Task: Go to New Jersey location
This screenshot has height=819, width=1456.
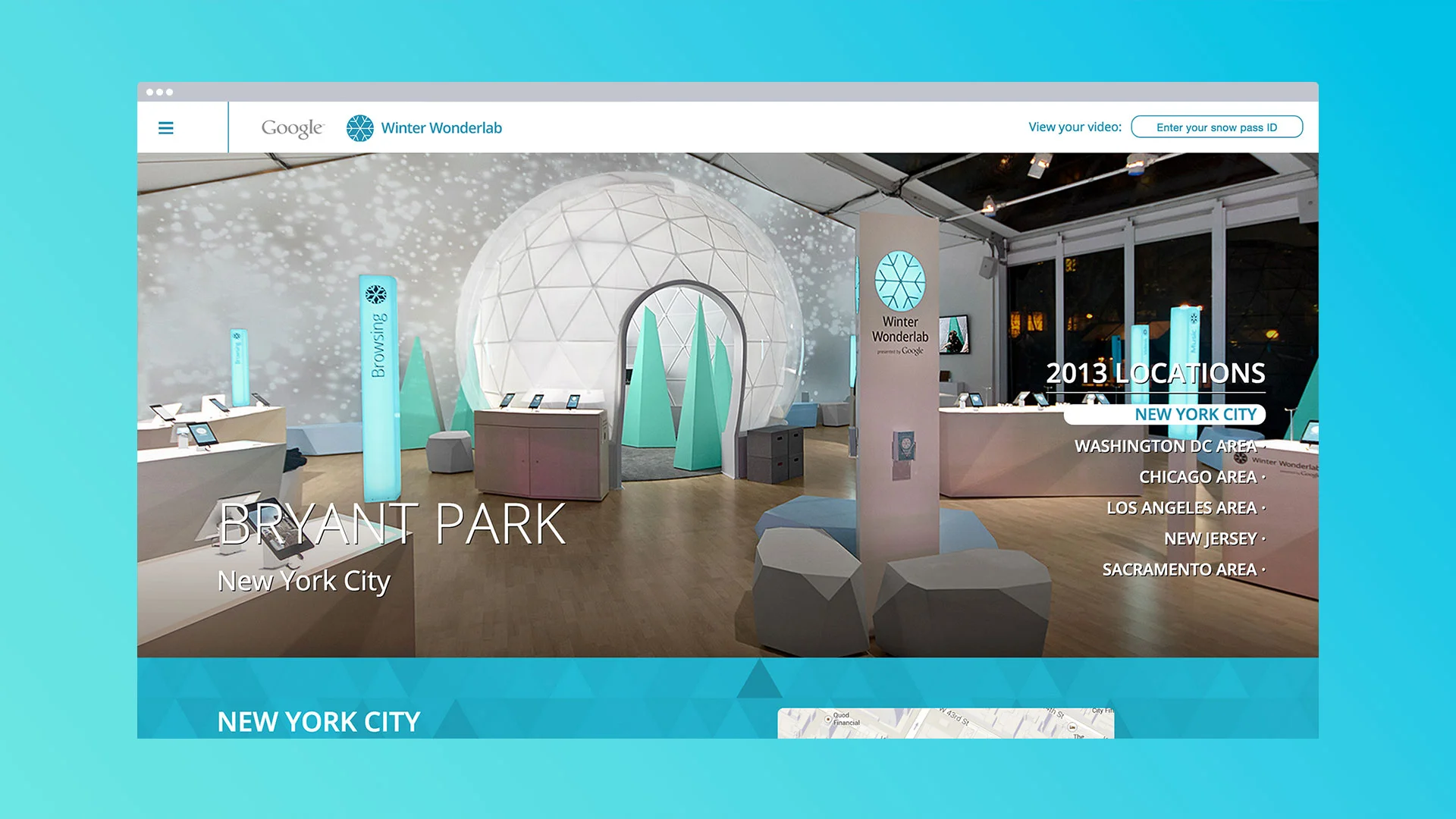Action: coord(1214,539)
